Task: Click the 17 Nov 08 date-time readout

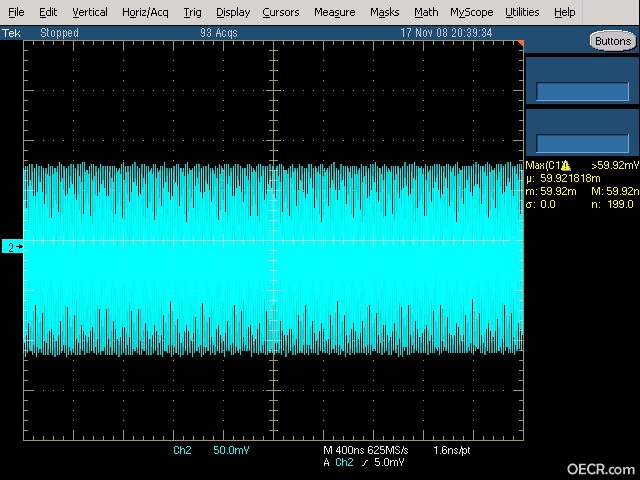Action: coord(446,33)
